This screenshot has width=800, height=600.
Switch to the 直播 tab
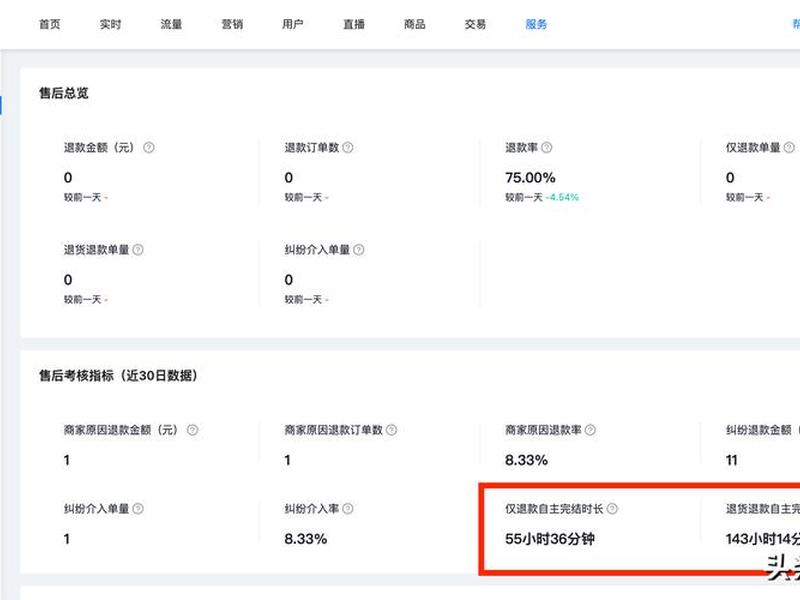(354, 24)
